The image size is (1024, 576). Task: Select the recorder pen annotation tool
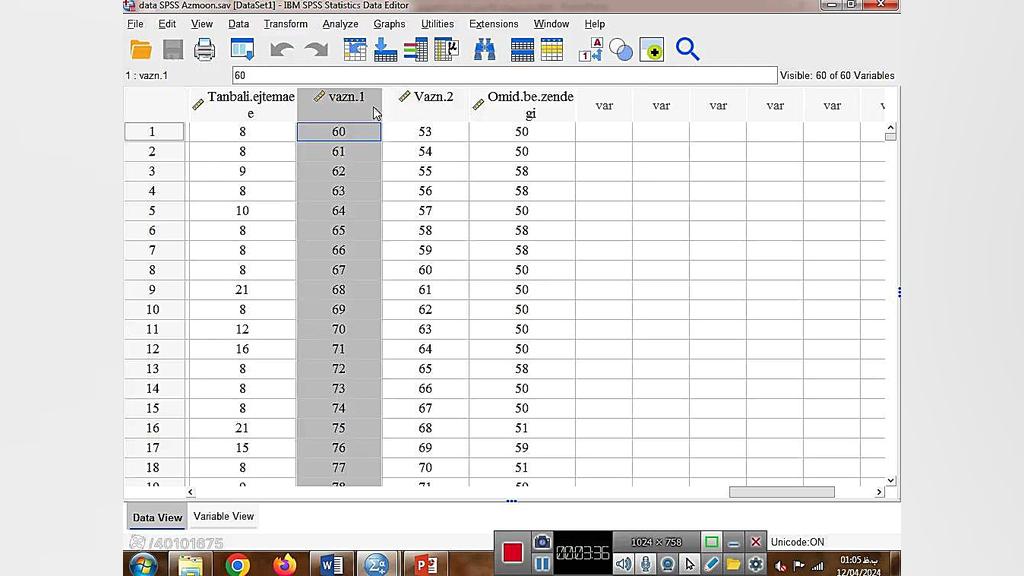click(x=712, y=564)
